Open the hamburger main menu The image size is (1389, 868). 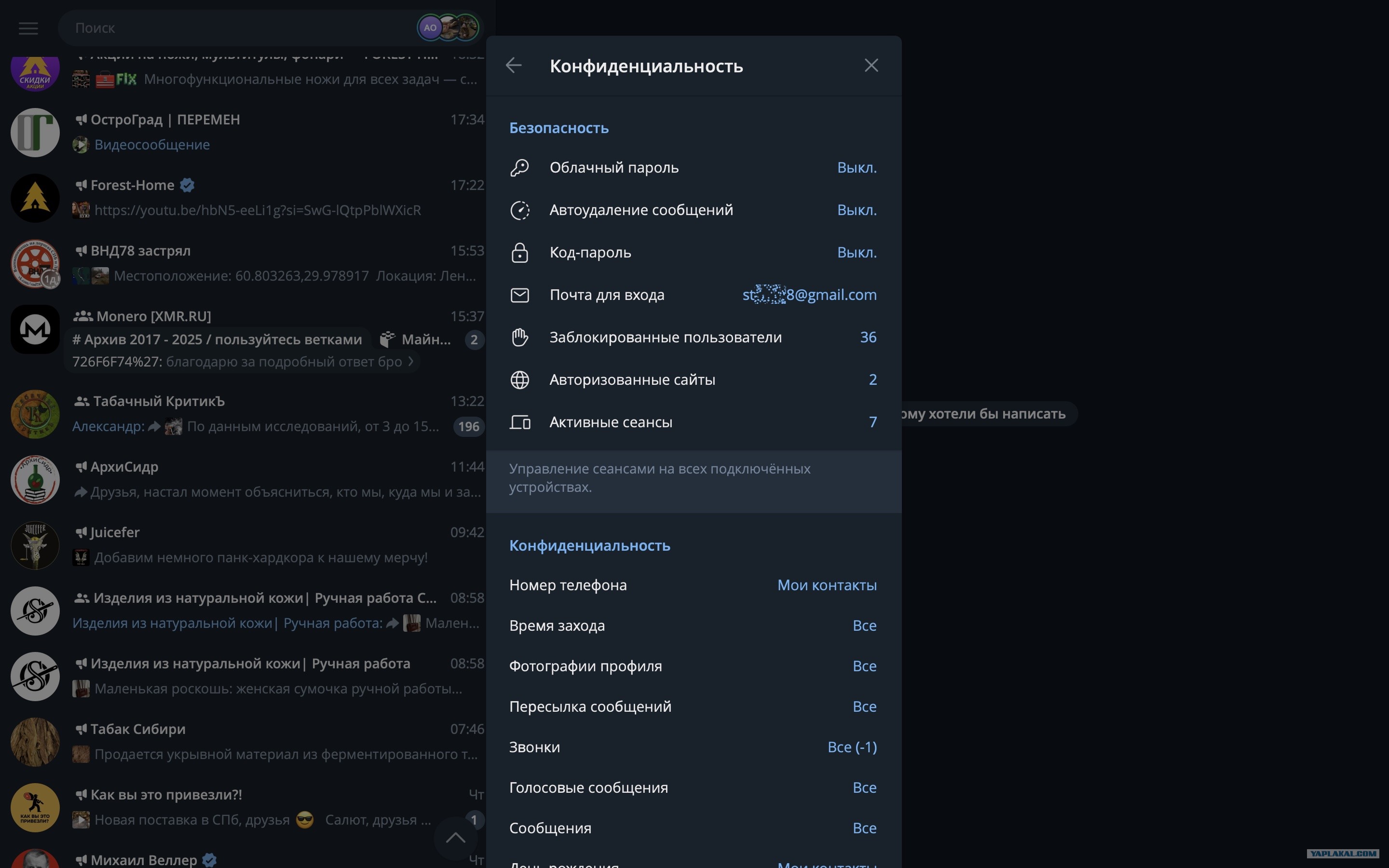[28, 28]
